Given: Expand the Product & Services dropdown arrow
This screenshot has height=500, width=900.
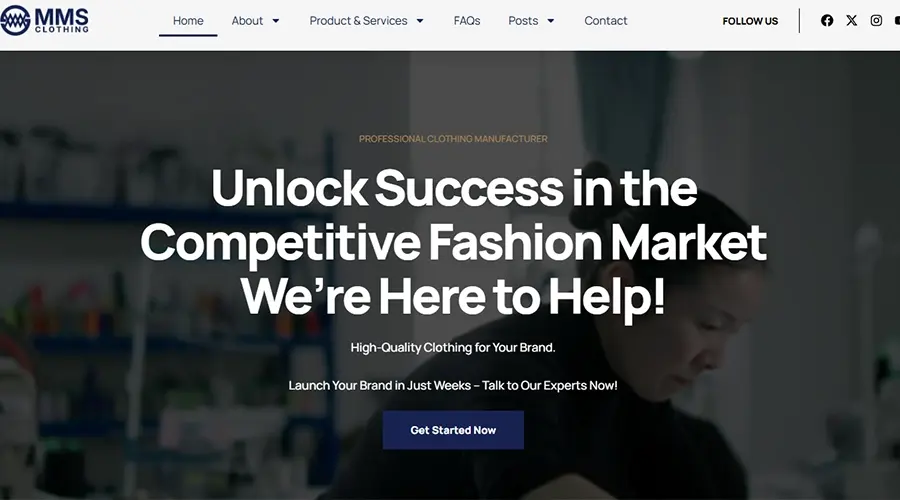Looking at the screenshot, I should pyautogui.click(x=420, y=21).
